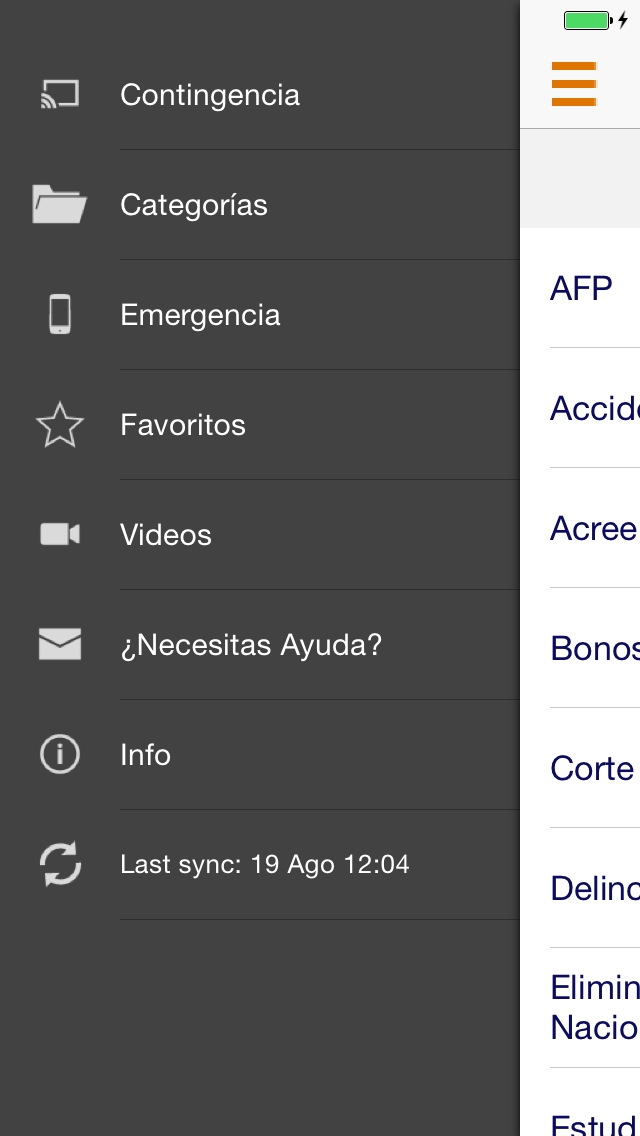Open the Info screen
640x1136 pixels.
[145, 754]
